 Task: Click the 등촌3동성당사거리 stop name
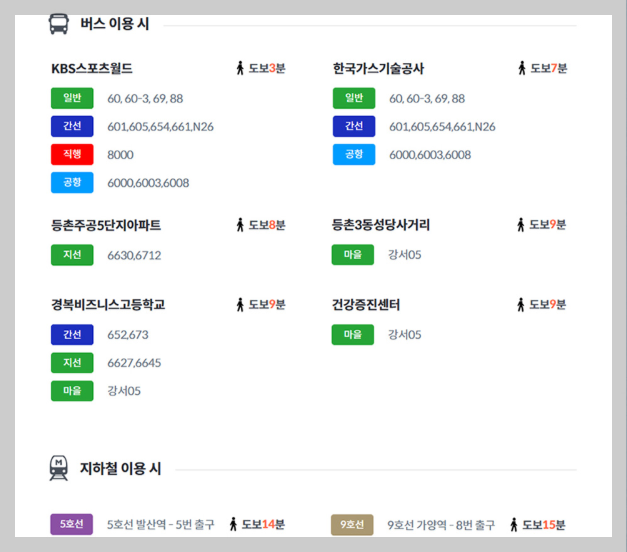[x=381, y=225]
